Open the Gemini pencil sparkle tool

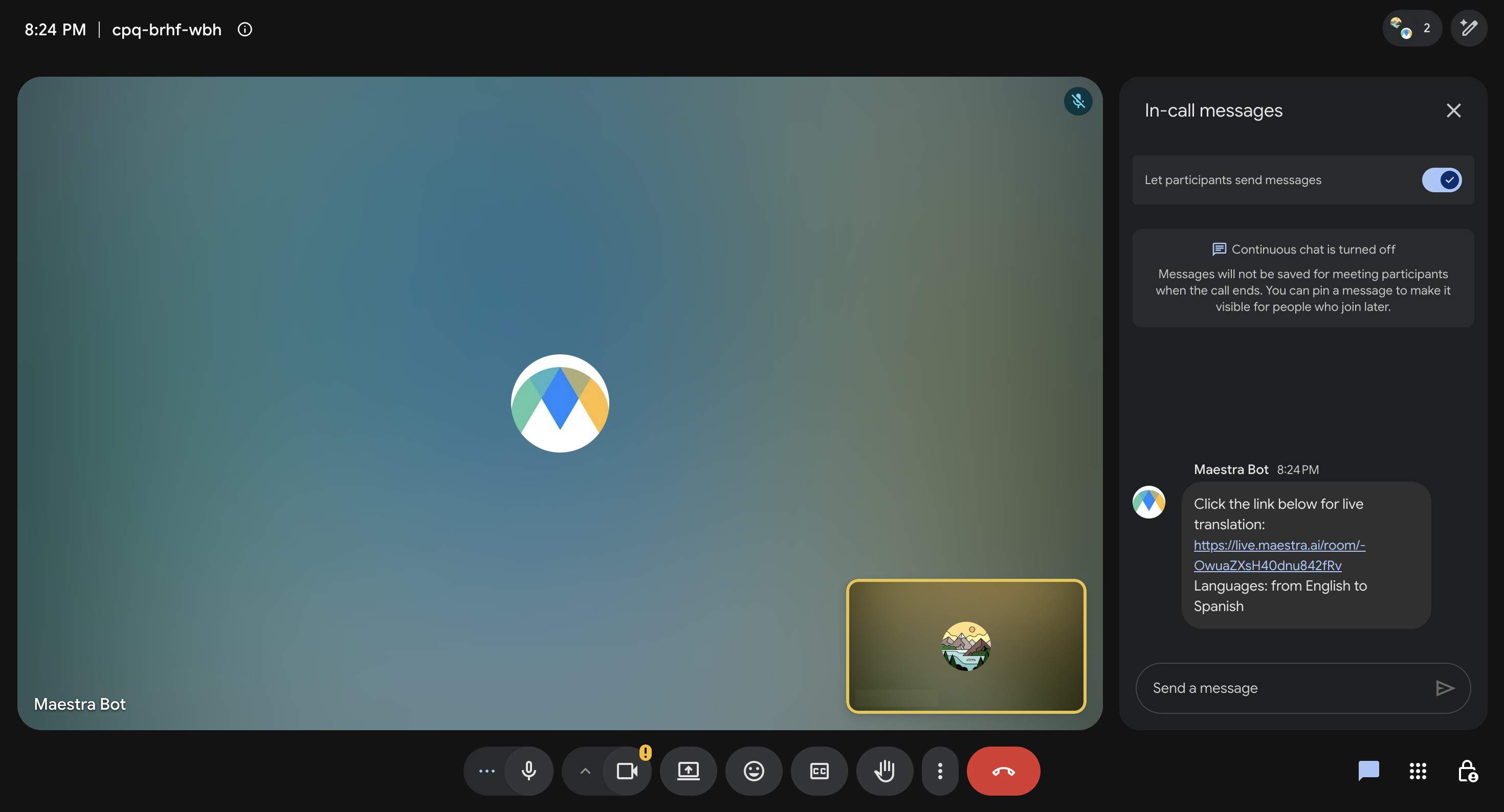click(x=1468, y=28)
